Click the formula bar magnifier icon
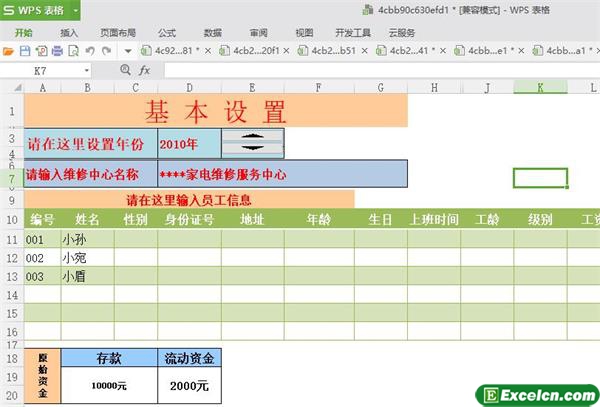The image size is (600, 407). pos(126,70)
